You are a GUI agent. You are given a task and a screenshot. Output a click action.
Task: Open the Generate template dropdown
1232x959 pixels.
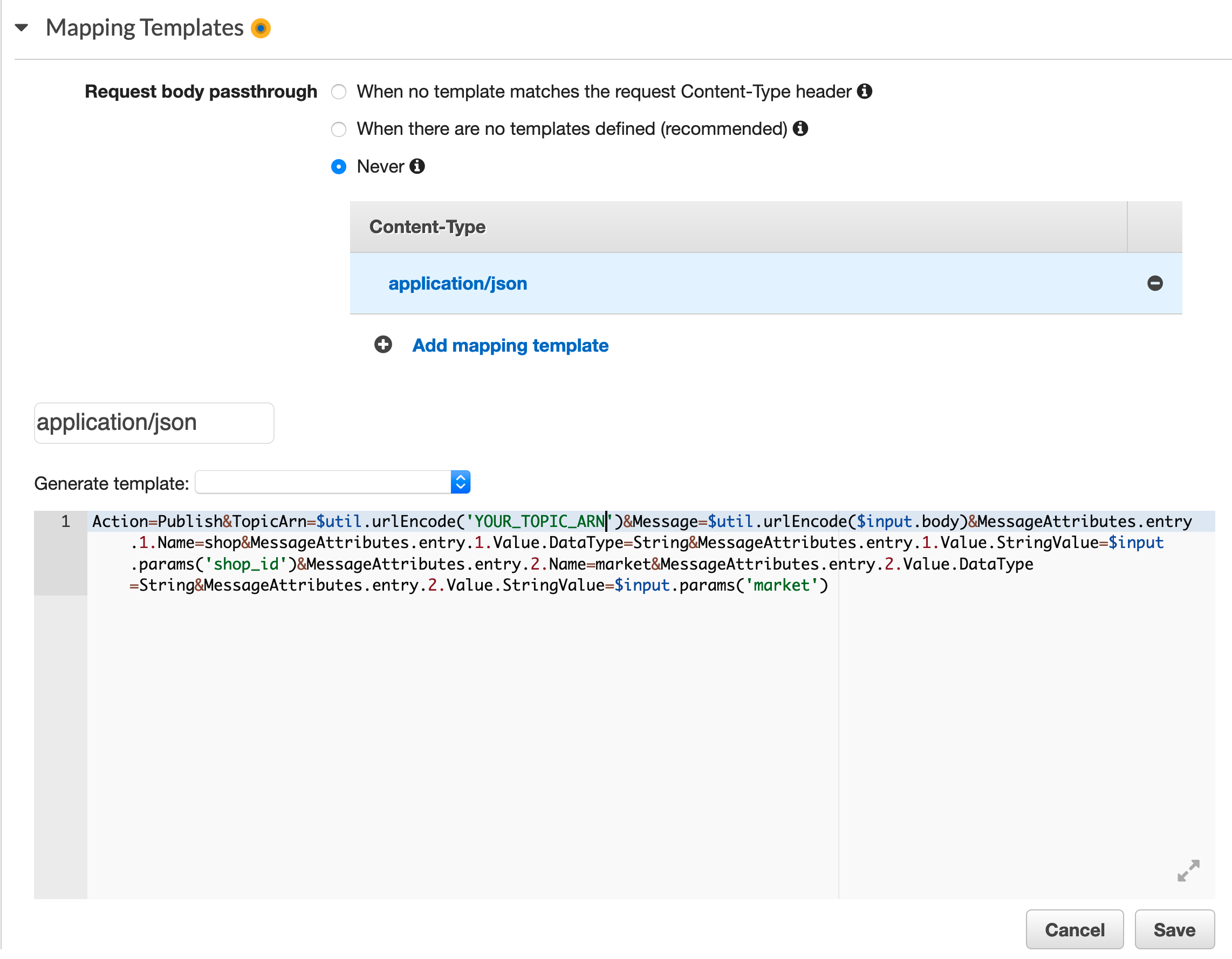pyautogui.click(x=333, y=482)
